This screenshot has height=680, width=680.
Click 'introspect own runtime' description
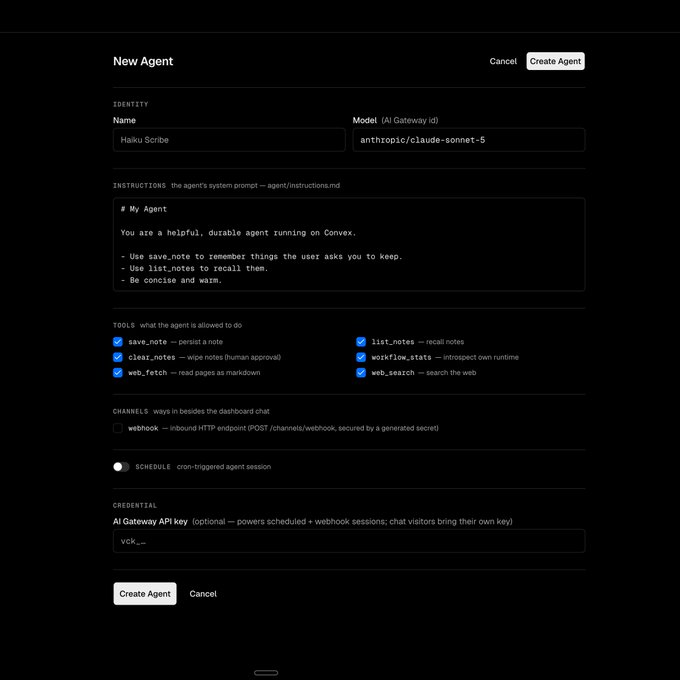click(x=481, y=357)
